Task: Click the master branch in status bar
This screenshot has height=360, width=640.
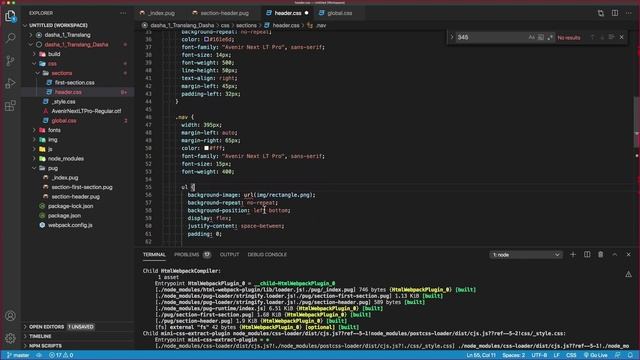Action: tap(18, 355)
